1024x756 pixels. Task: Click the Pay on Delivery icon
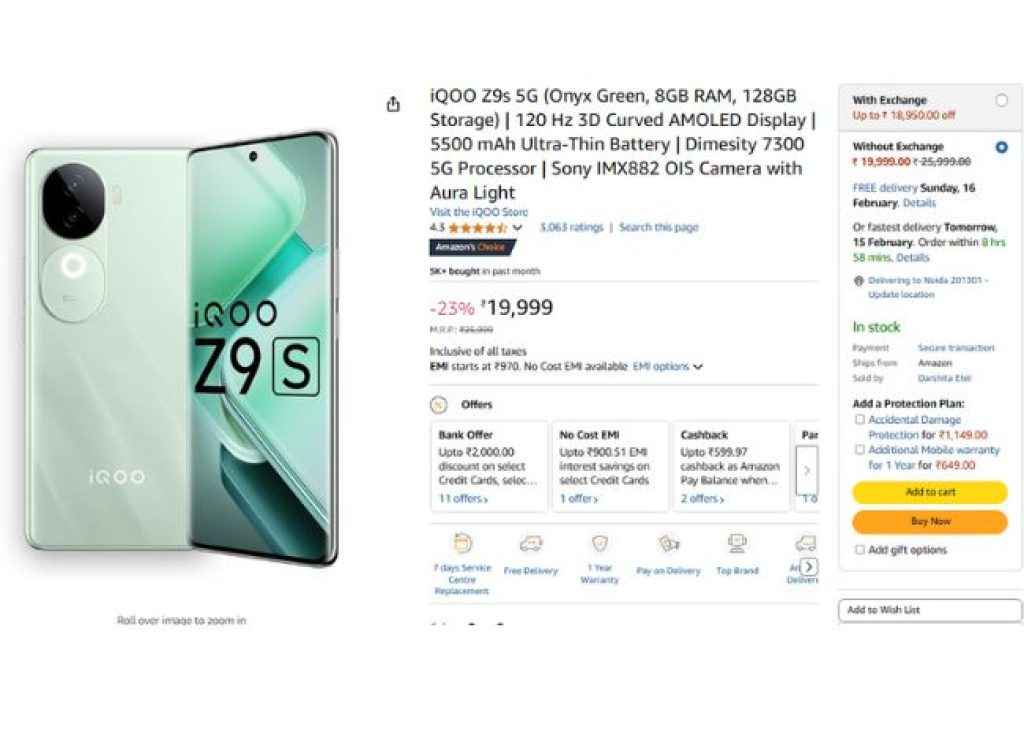coord(668,545)
